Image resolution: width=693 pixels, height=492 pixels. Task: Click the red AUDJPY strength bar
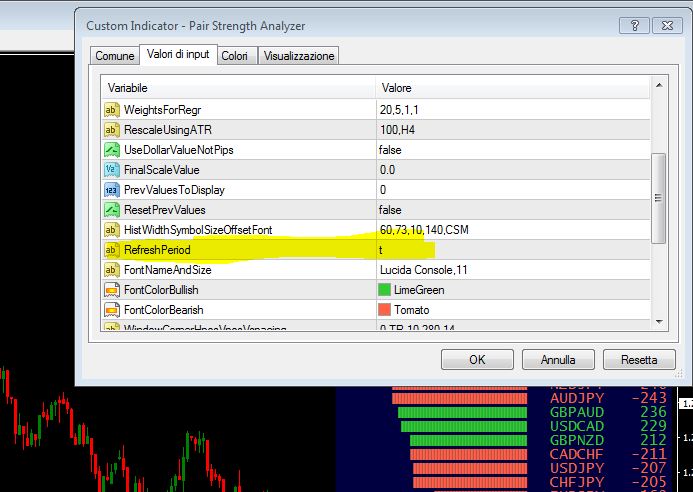(459, 398)
